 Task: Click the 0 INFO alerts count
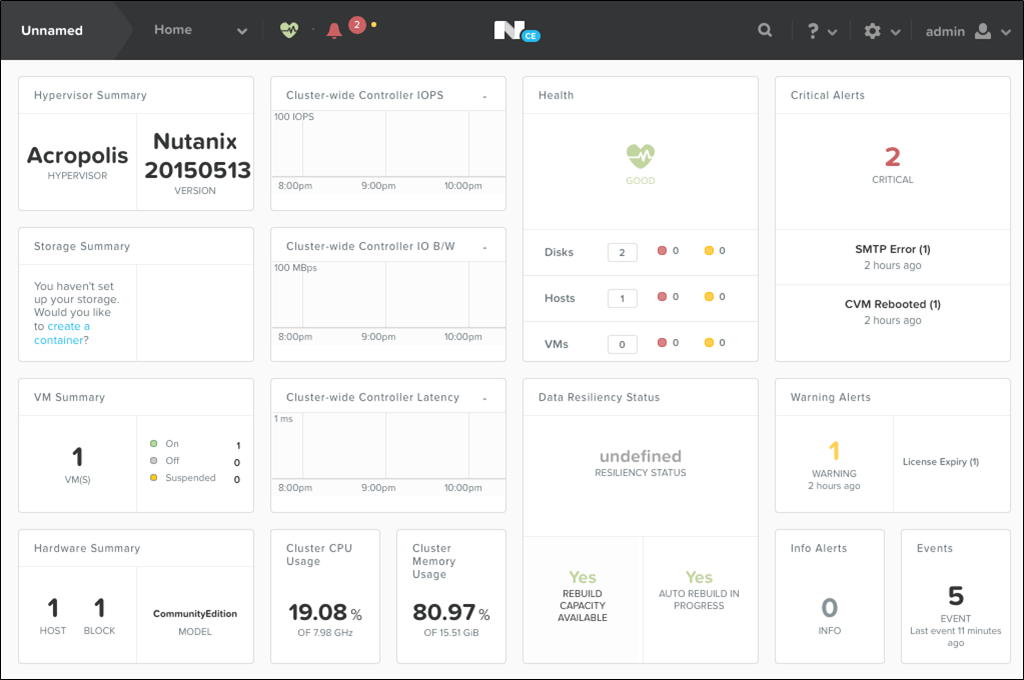(x=829, y=607)
